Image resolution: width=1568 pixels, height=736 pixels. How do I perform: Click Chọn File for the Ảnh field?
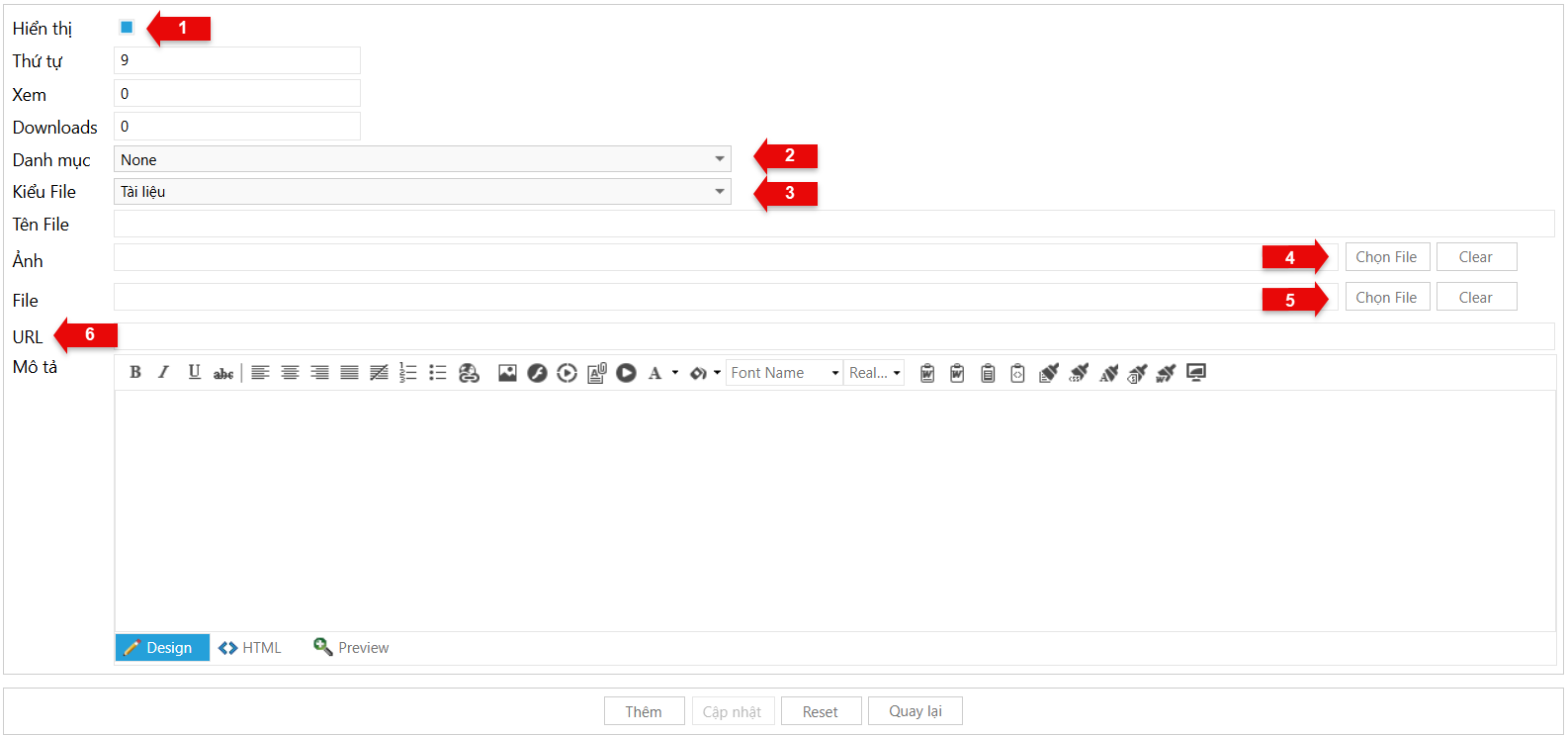click(1386, 257)
